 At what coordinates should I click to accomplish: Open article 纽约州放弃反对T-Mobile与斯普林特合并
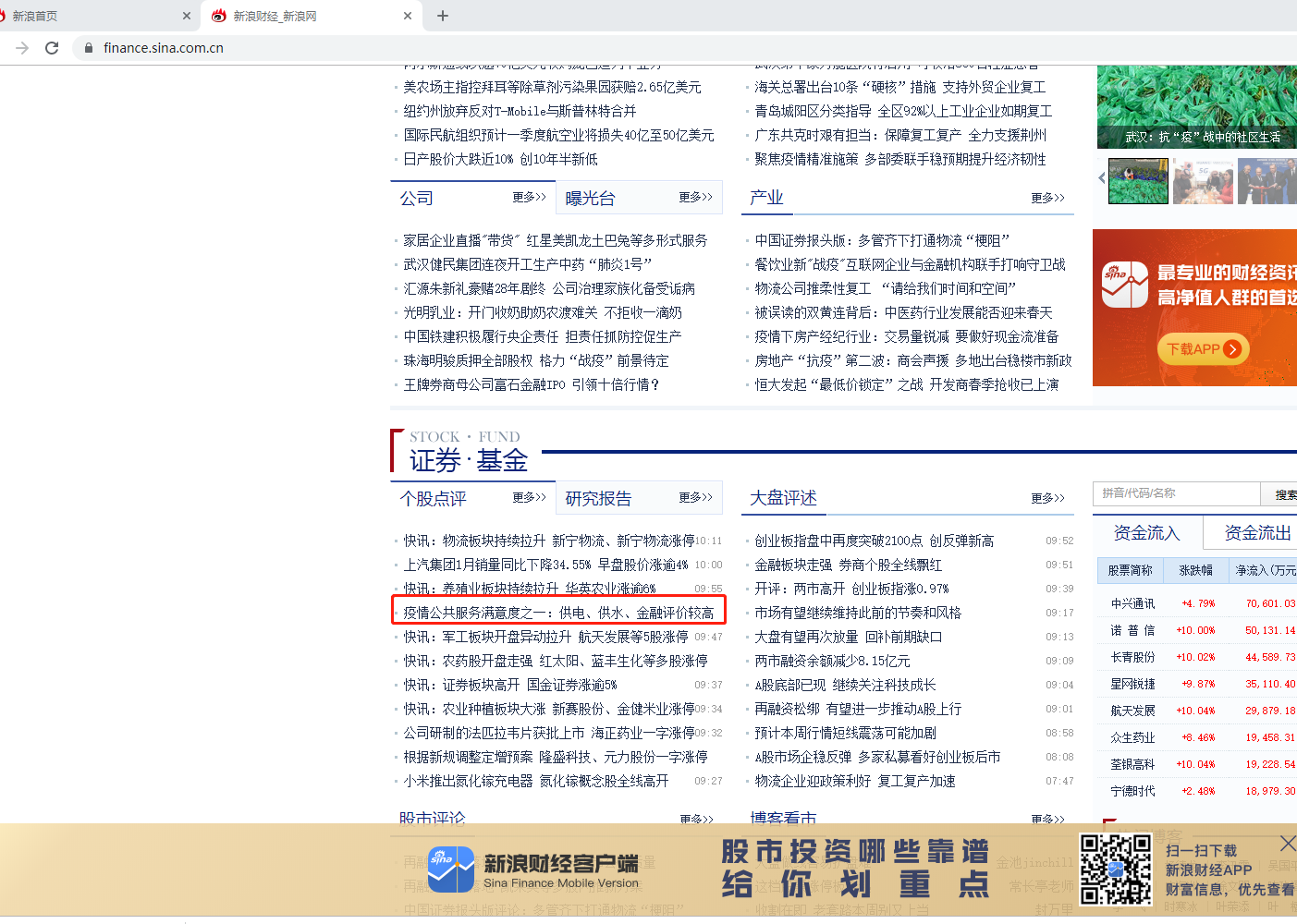coord(520,111)
